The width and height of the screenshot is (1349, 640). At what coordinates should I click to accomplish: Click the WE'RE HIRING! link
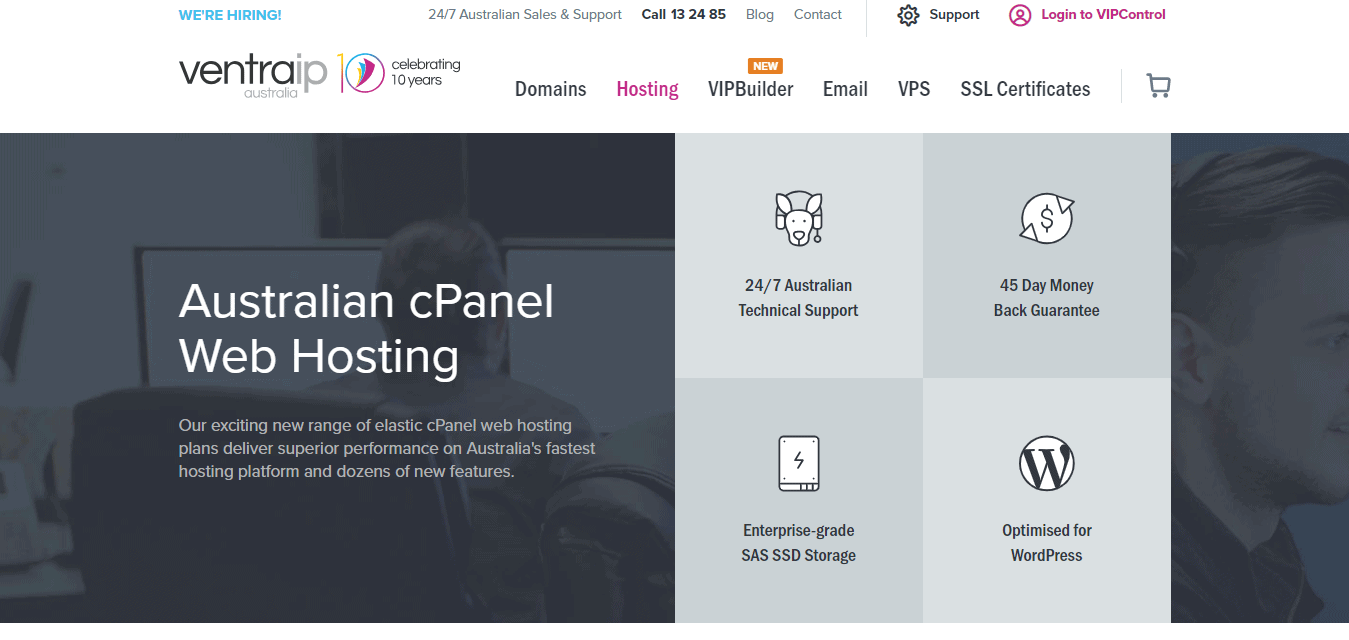pos(230,15)
